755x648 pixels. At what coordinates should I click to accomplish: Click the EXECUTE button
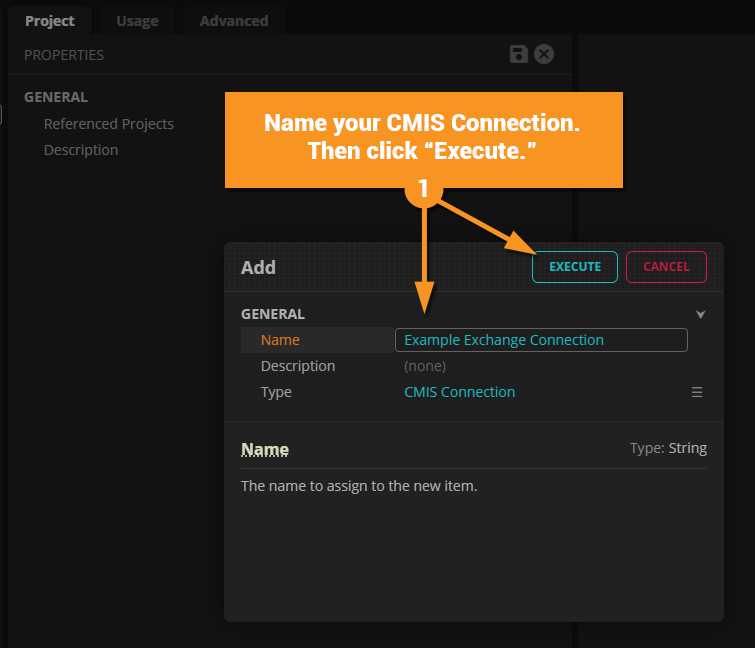point(575,267)
